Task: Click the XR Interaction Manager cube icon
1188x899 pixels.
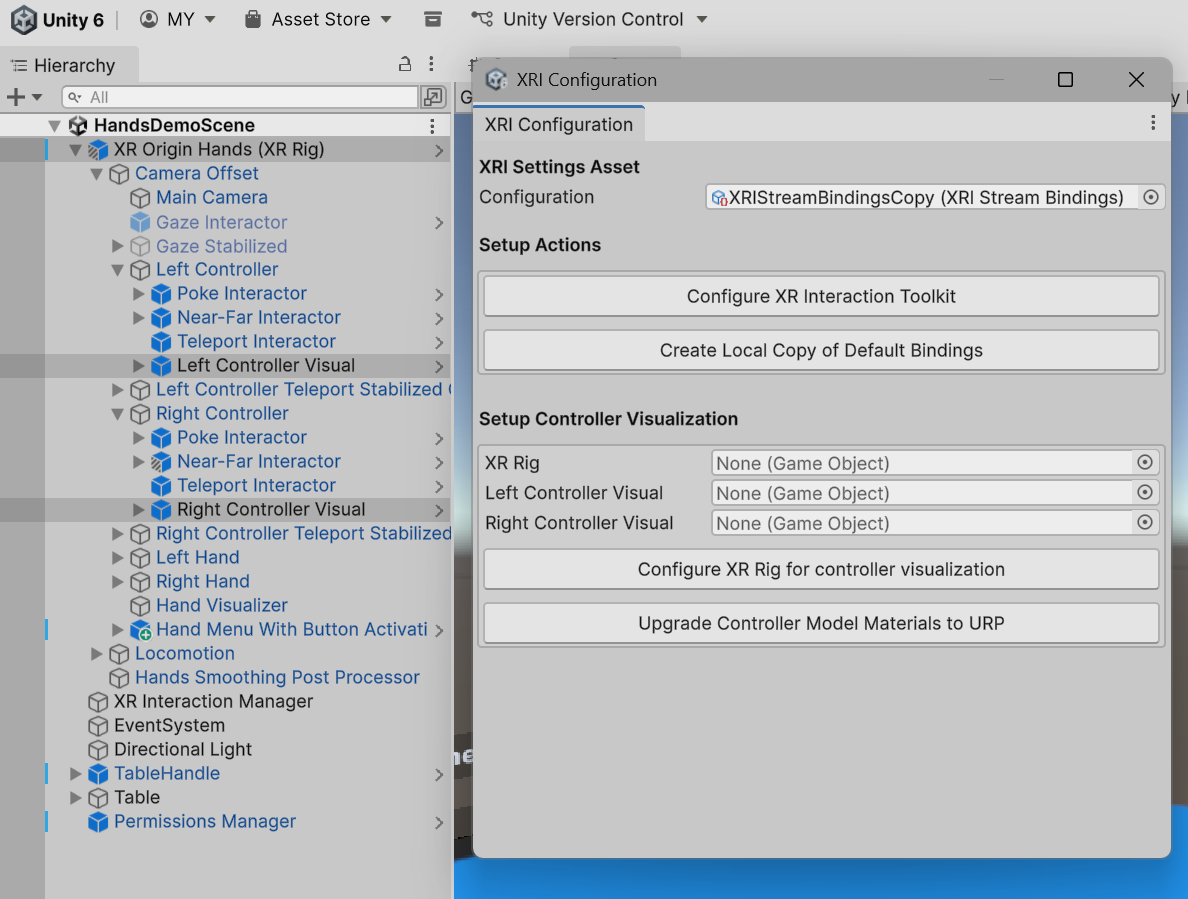Action: pyautogui.click(x=98, y=702)
